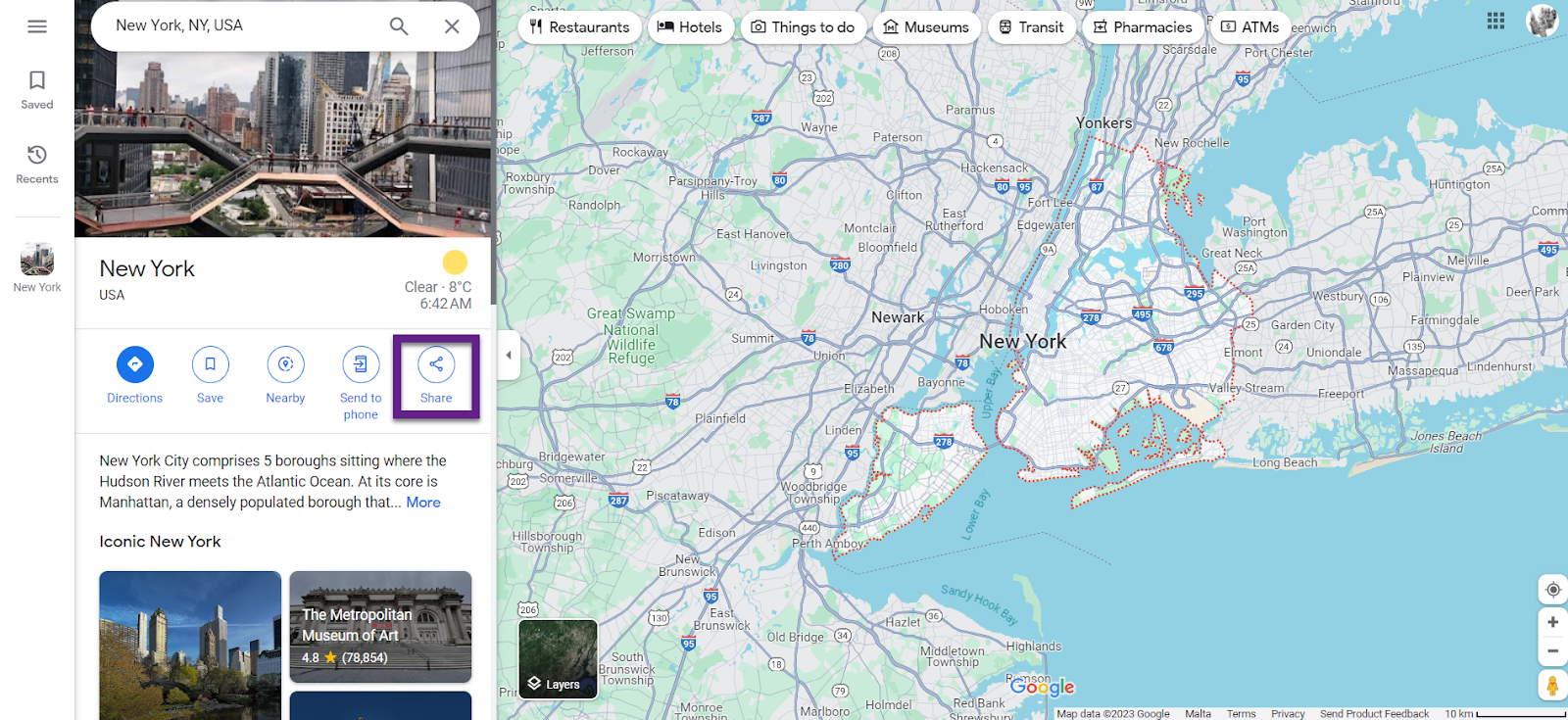Click Perth Amboy label on map

point(828,544)
